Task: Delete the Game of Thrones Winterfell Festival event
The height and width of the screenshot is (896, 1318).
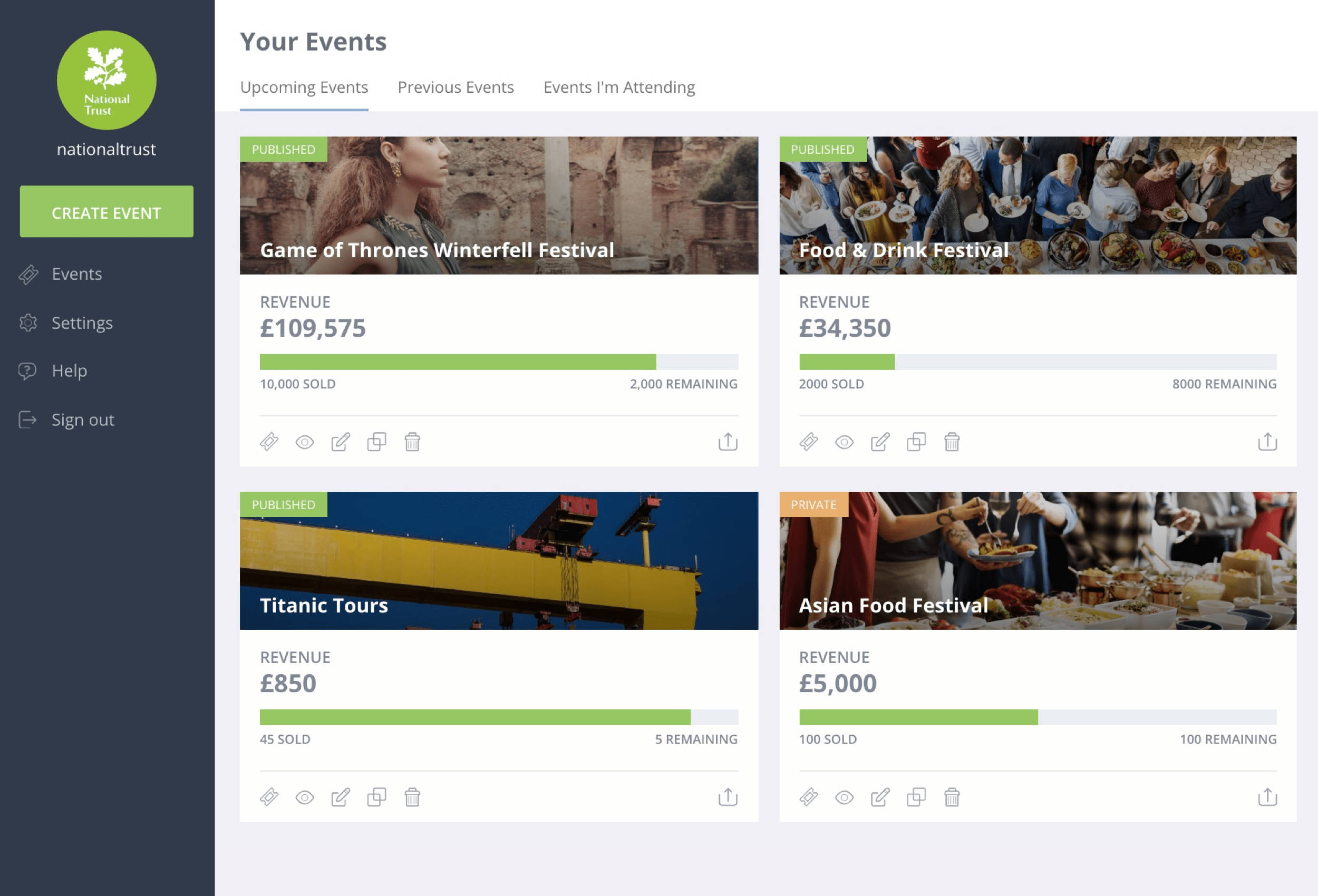Action: point(412,442)
